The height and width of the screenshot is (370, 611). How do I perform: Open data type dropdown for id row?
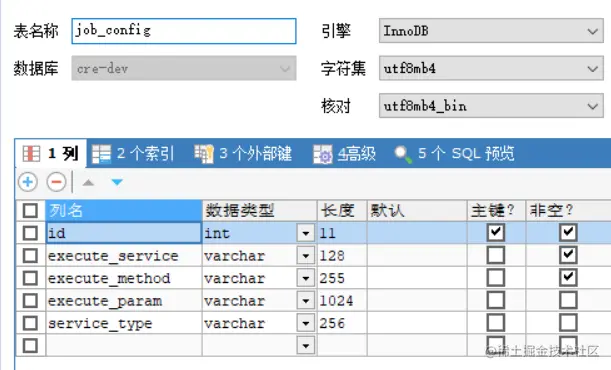point(306,233)
